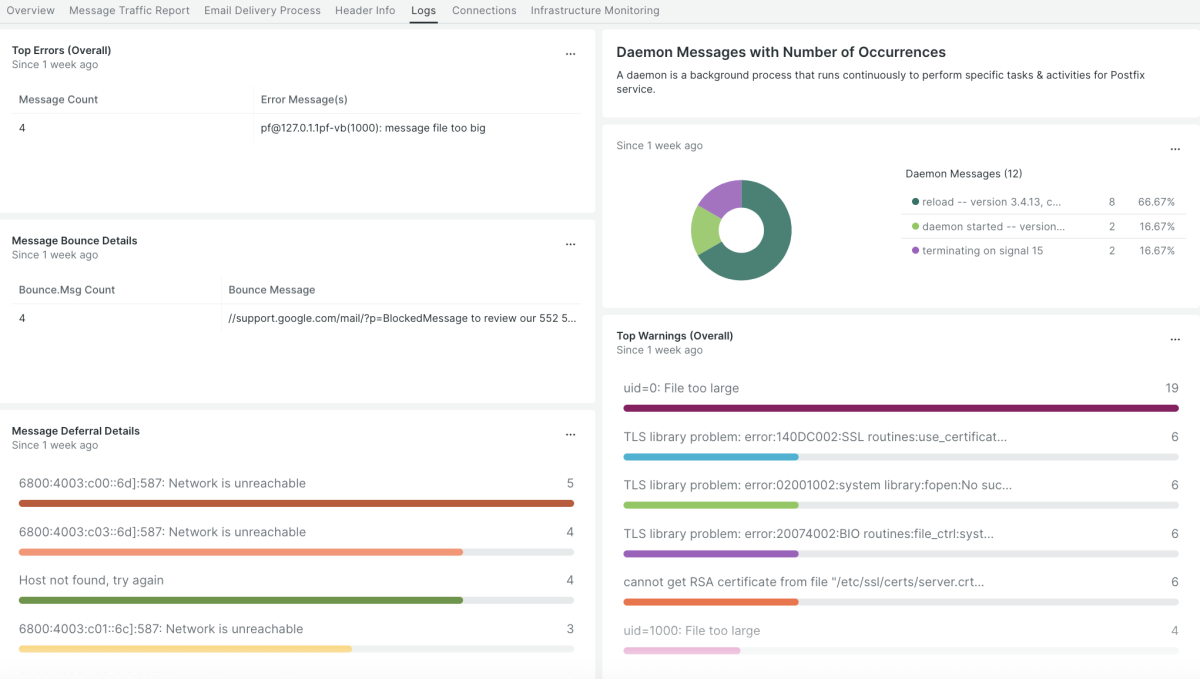Switch to the Overview tab
Screen dimensions: 1200x679
coord(31,11)
